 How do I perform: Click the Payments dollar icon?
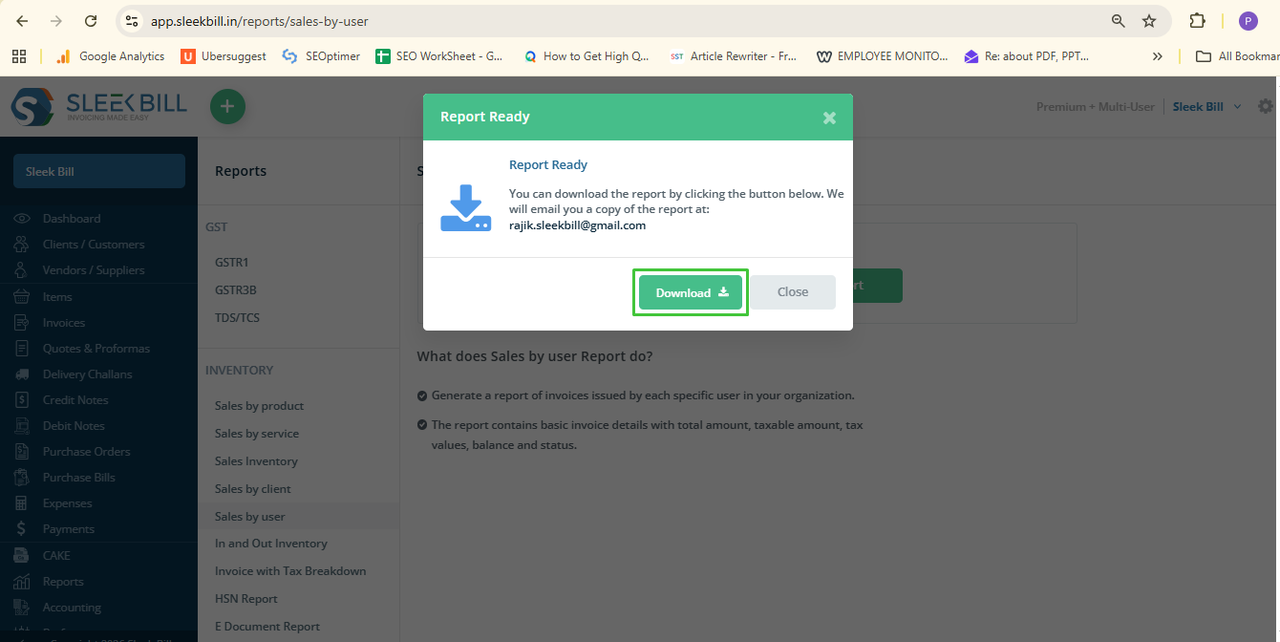pos(22,529)
